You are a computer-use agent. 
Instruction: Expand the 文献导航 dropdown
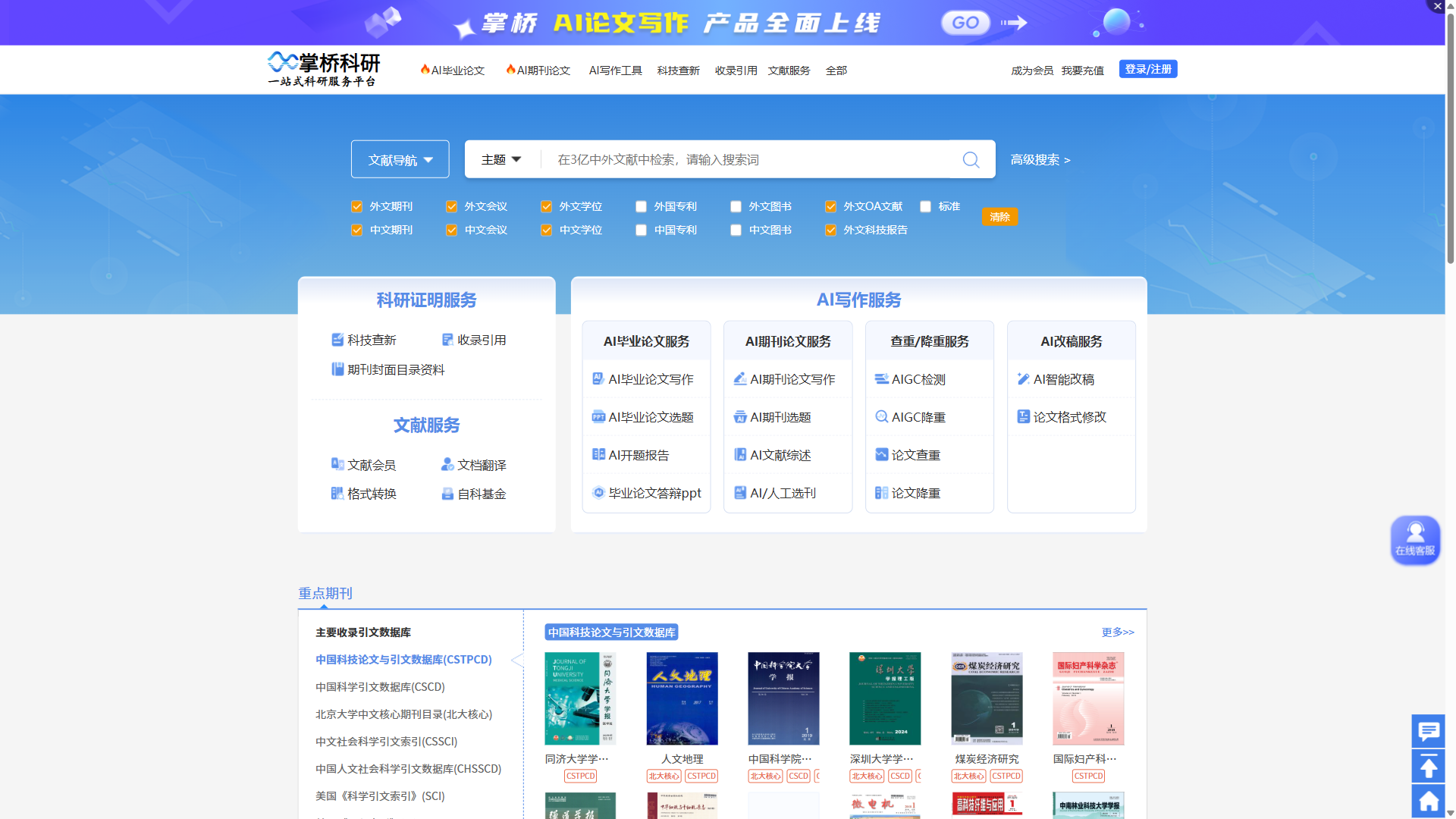tap(400, 159)
